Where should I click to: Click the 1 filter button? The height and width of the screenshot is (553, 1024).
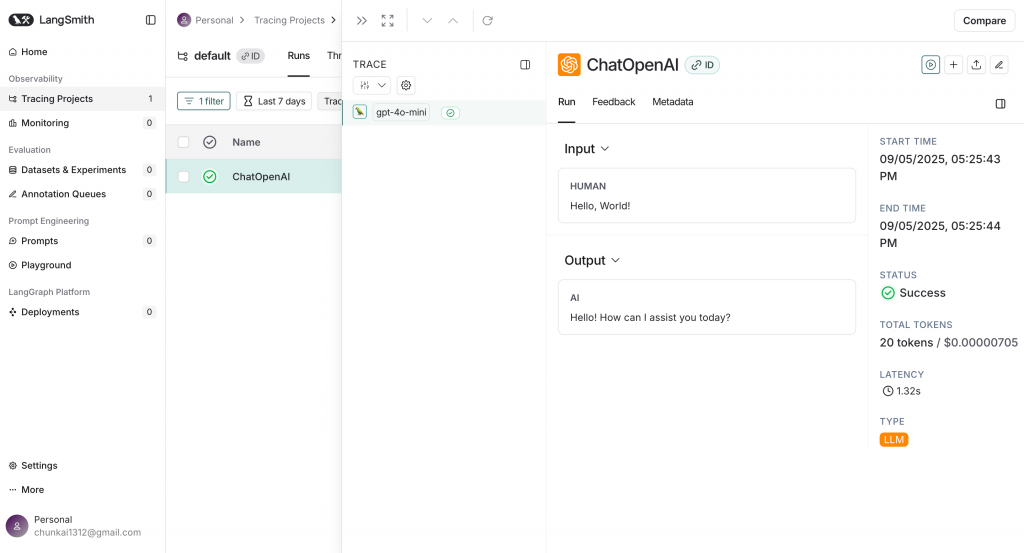204,101
